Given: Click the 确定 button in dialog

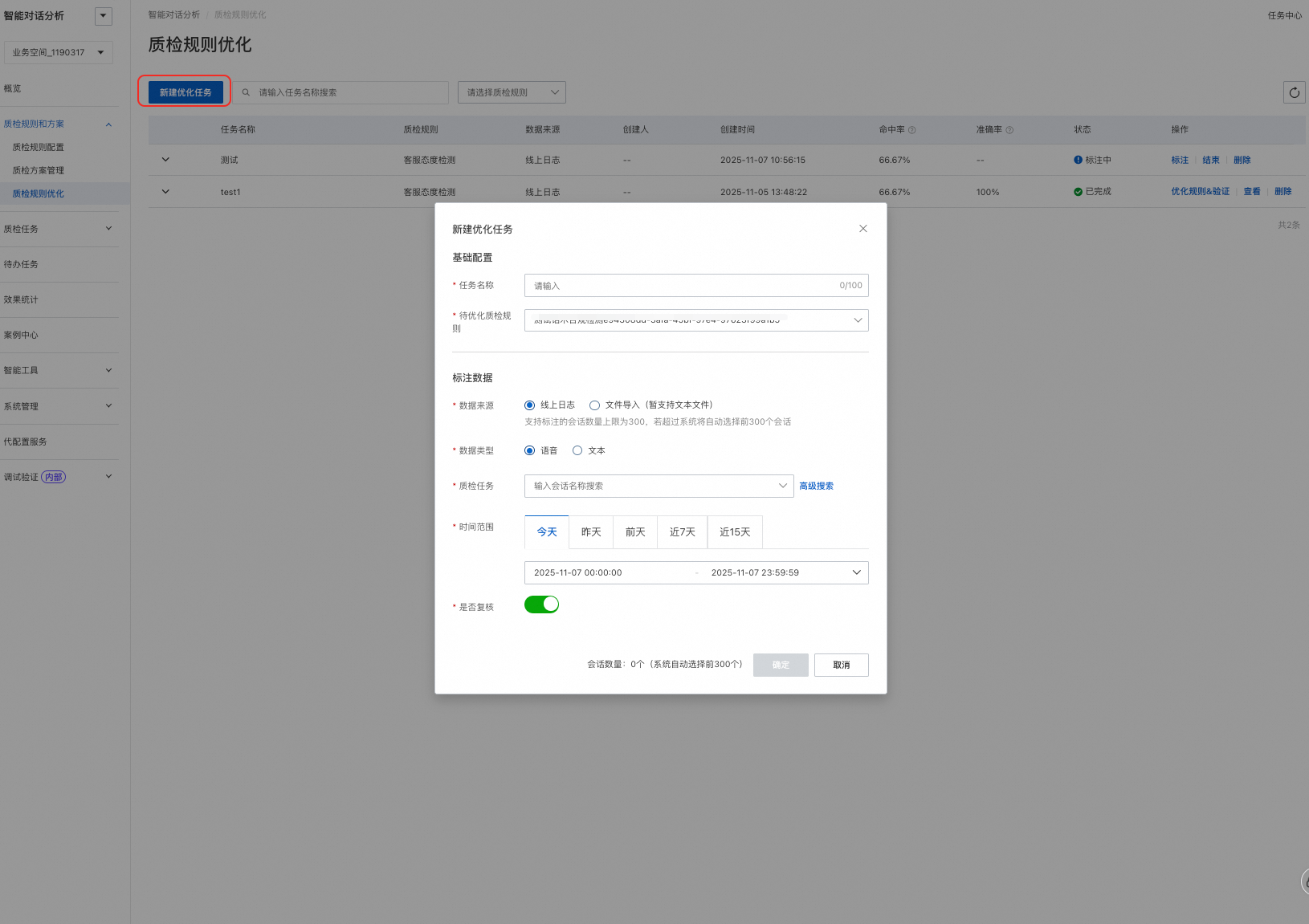Looking at the screenshot, I should tap(781, 665).
